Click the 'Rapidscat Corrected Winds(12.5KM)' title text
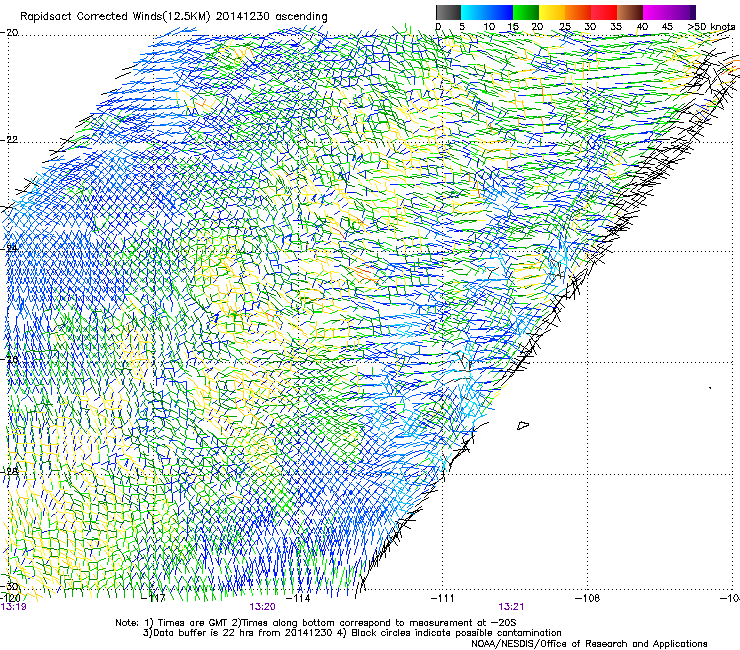 click(x=115, y=17)
